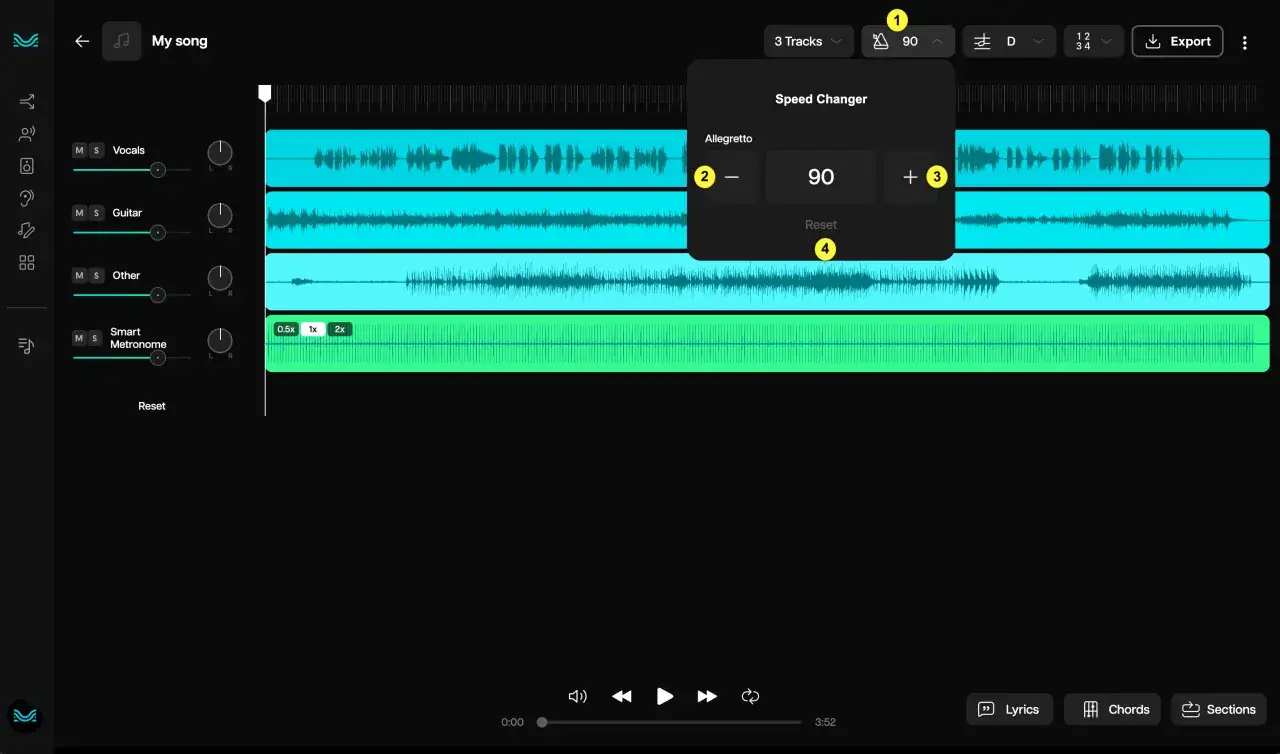Open the three-dot more options menu
1280x754 pixels.
(1245, 42)
